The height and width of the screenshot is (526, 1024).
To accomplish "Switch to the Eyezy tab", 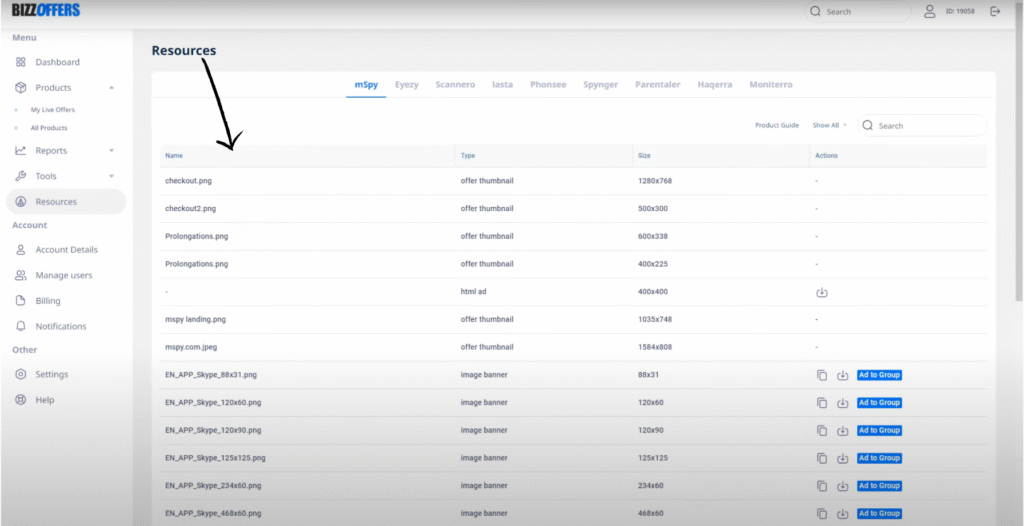I will tap(407, 84).
